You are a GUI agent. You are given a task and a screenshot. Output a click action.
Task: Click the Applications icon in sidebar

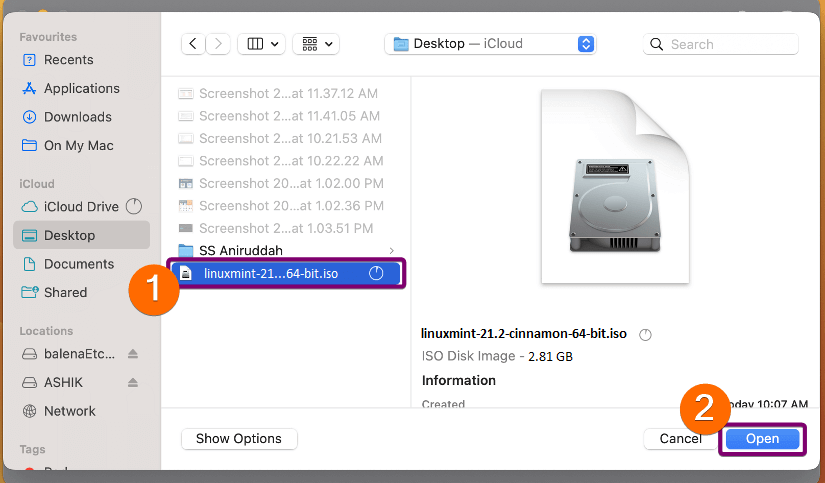point(29,88)
